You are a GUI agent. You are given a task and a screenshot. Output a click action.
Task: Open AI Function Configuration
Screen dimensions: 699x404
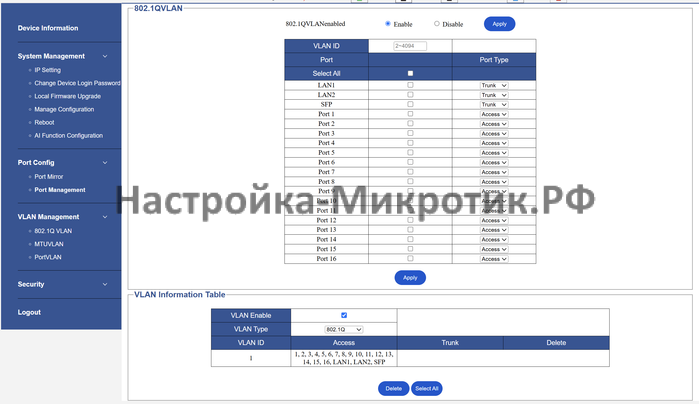coord(68,136)
